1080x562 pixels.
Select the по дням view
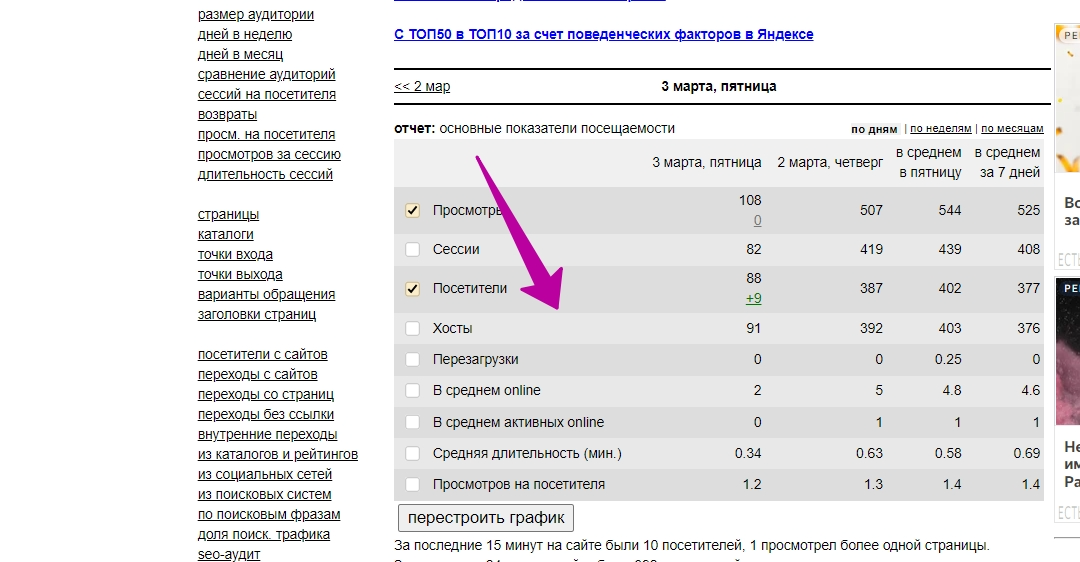[x=874, y=129]
